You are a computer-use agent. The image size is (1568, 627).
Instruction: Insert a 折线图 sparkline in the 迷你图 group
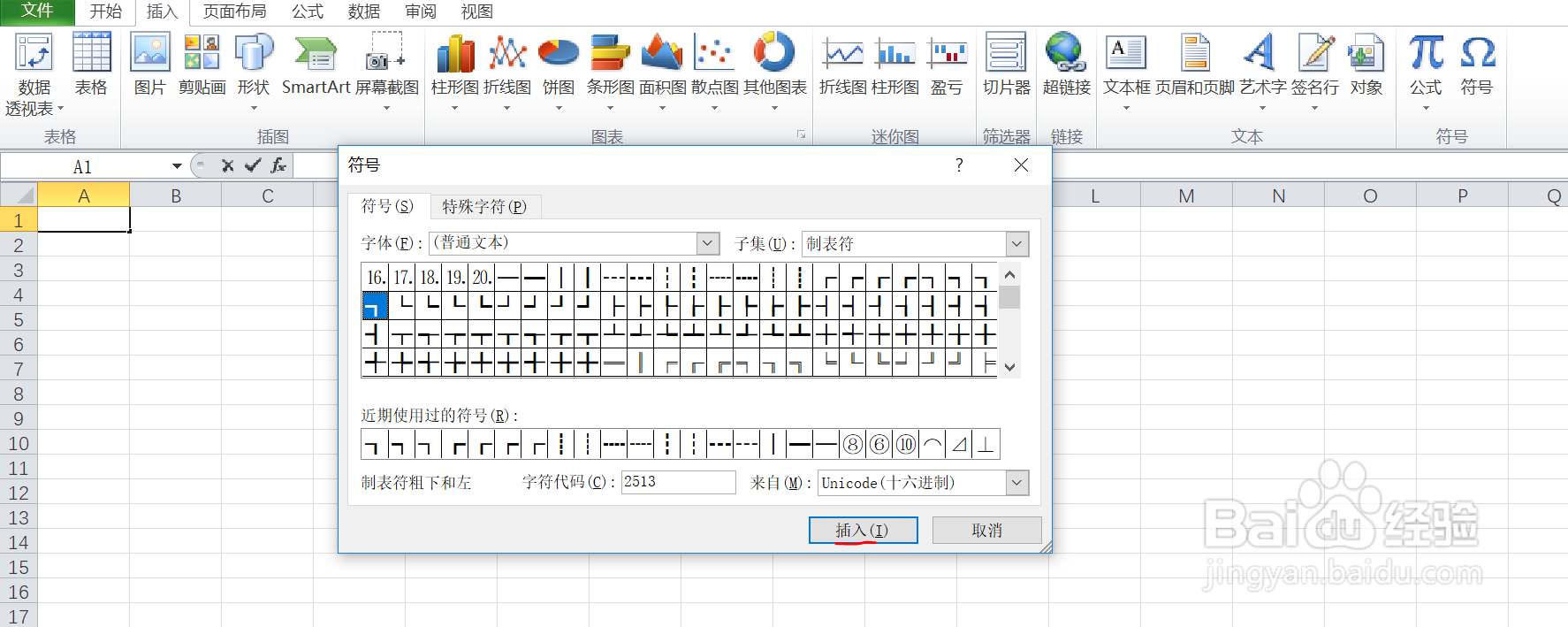coord(843,64)
